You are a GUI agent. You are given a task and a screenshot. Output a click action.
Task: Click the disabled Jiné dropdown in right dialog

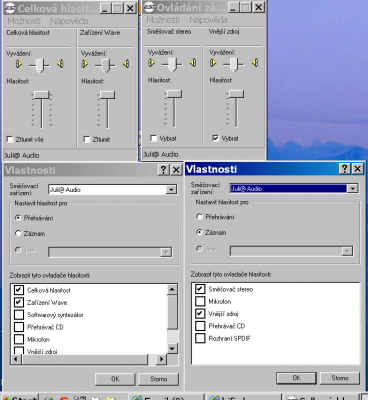(x=291, y=251)
